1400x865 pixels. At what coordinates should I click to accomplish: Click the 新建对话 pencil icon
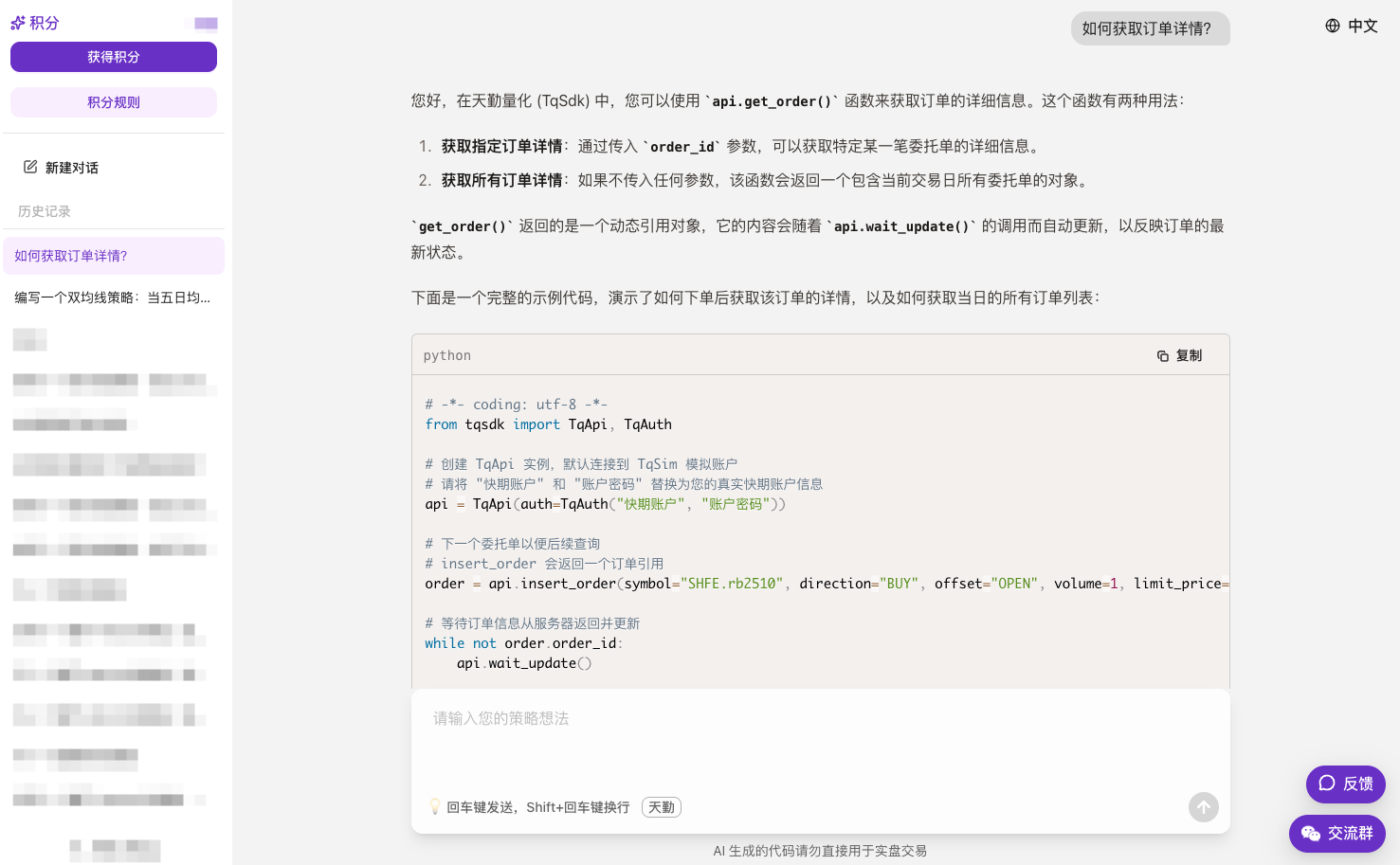(x=30, y=167)
